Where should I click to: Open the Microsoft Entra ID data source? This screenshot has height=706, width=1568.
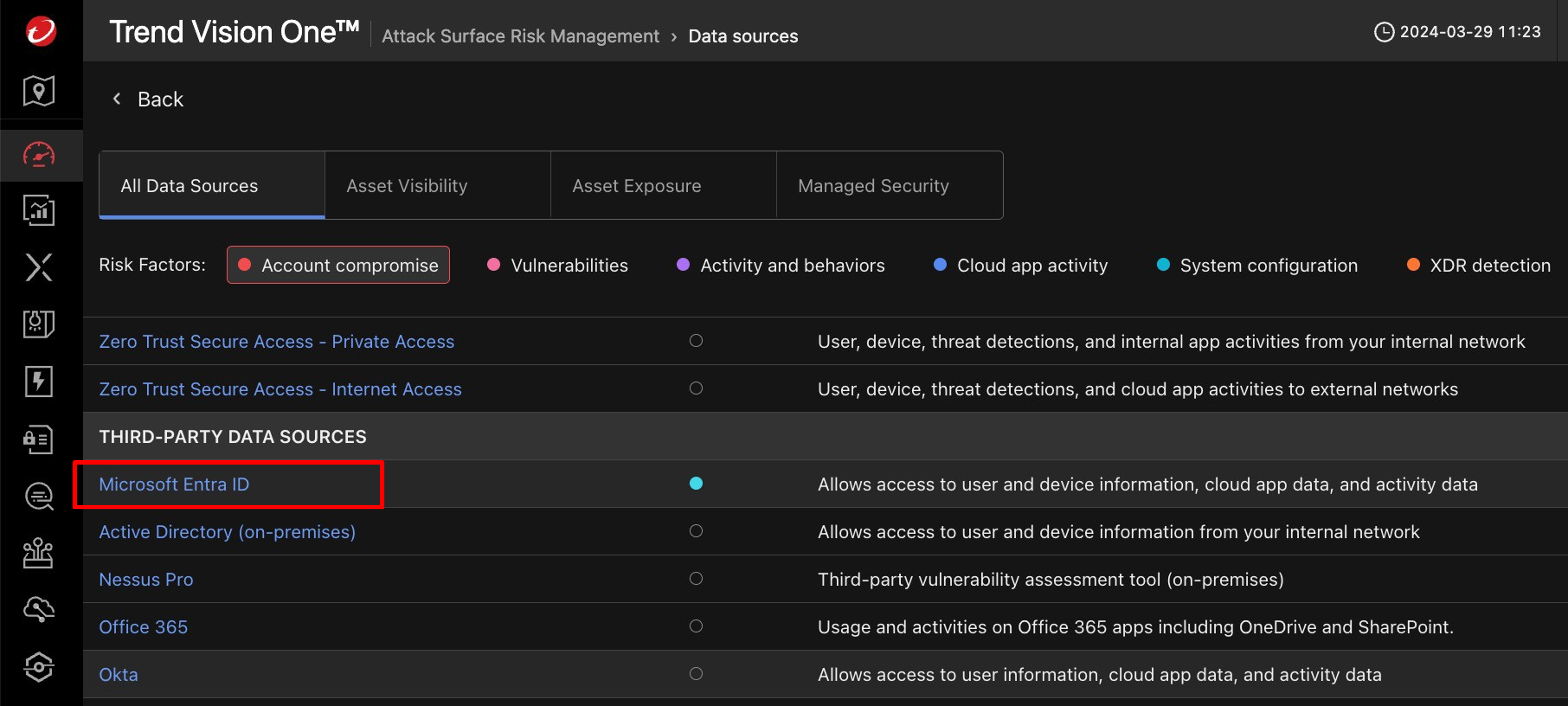pyautogui.click(x=174, y=484)
